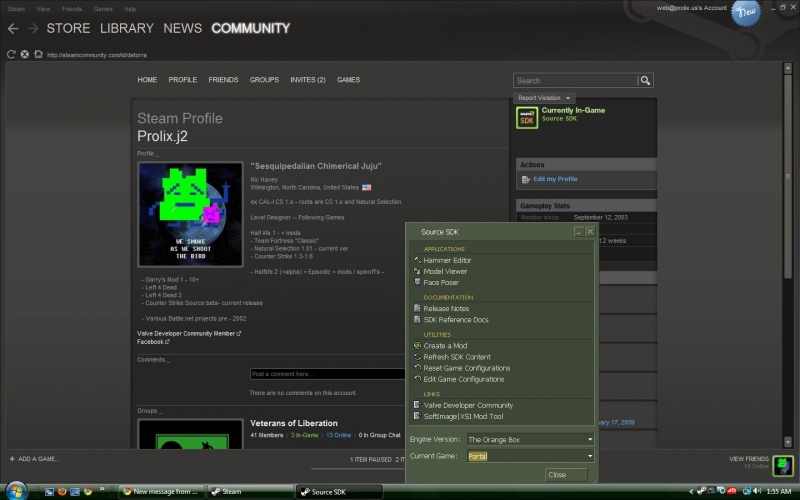Open Valve Developer Community link
This screenshot has width=800, height=500.
pyautogui.click(x=468, y=406)
